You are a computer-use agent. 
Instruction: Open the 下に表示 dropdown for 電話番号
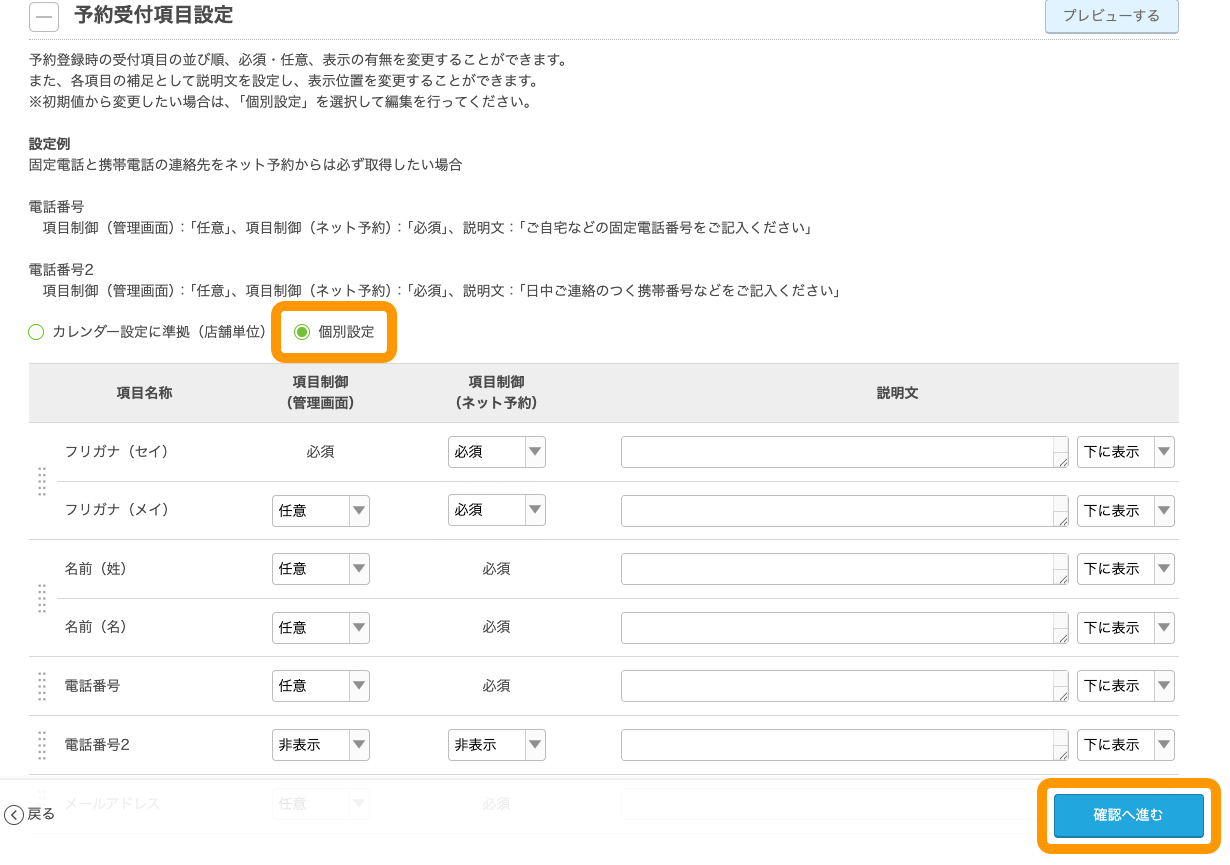point(1125,686)
